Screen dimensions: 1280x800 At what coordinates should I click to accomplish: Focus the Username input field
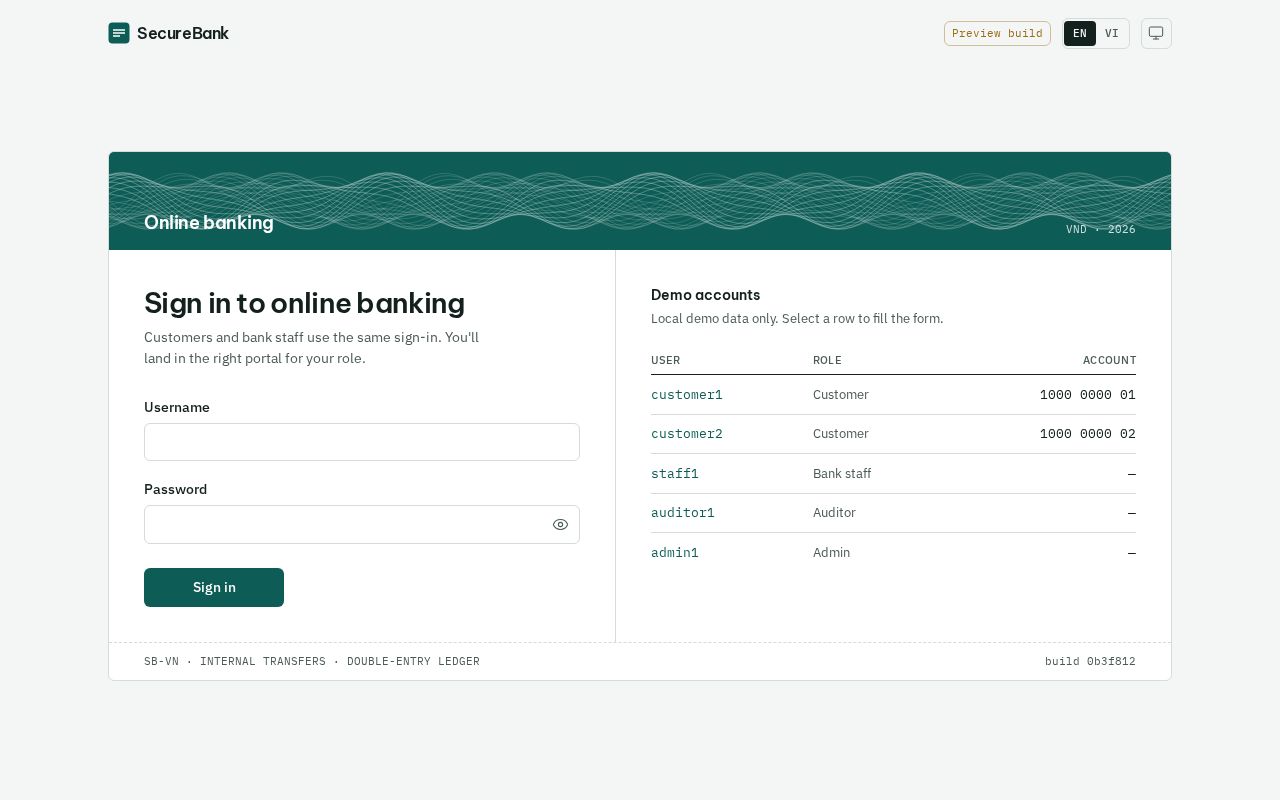click(362, 442)
